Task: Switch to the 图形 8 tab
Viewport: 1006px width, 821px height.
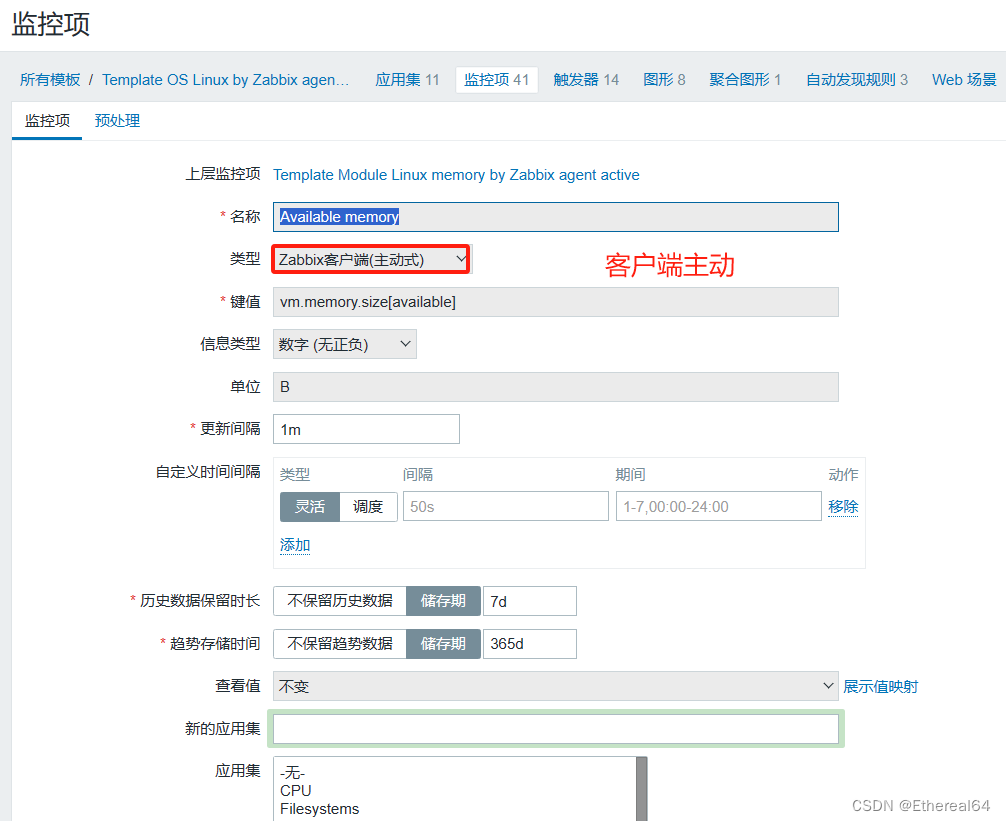Action: pos(664,80)
